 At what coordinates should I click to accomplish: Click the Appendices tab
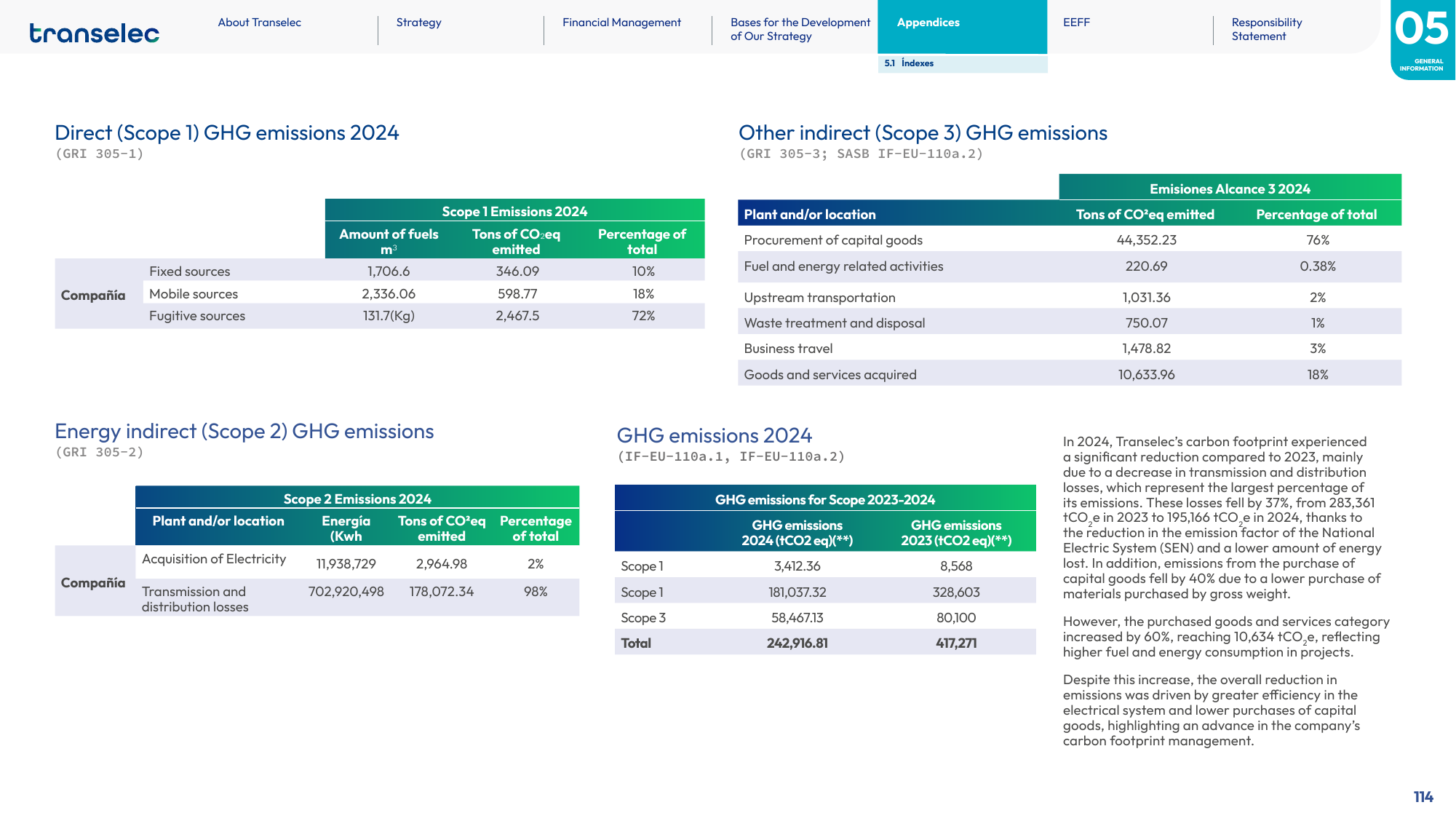[962, 26]
